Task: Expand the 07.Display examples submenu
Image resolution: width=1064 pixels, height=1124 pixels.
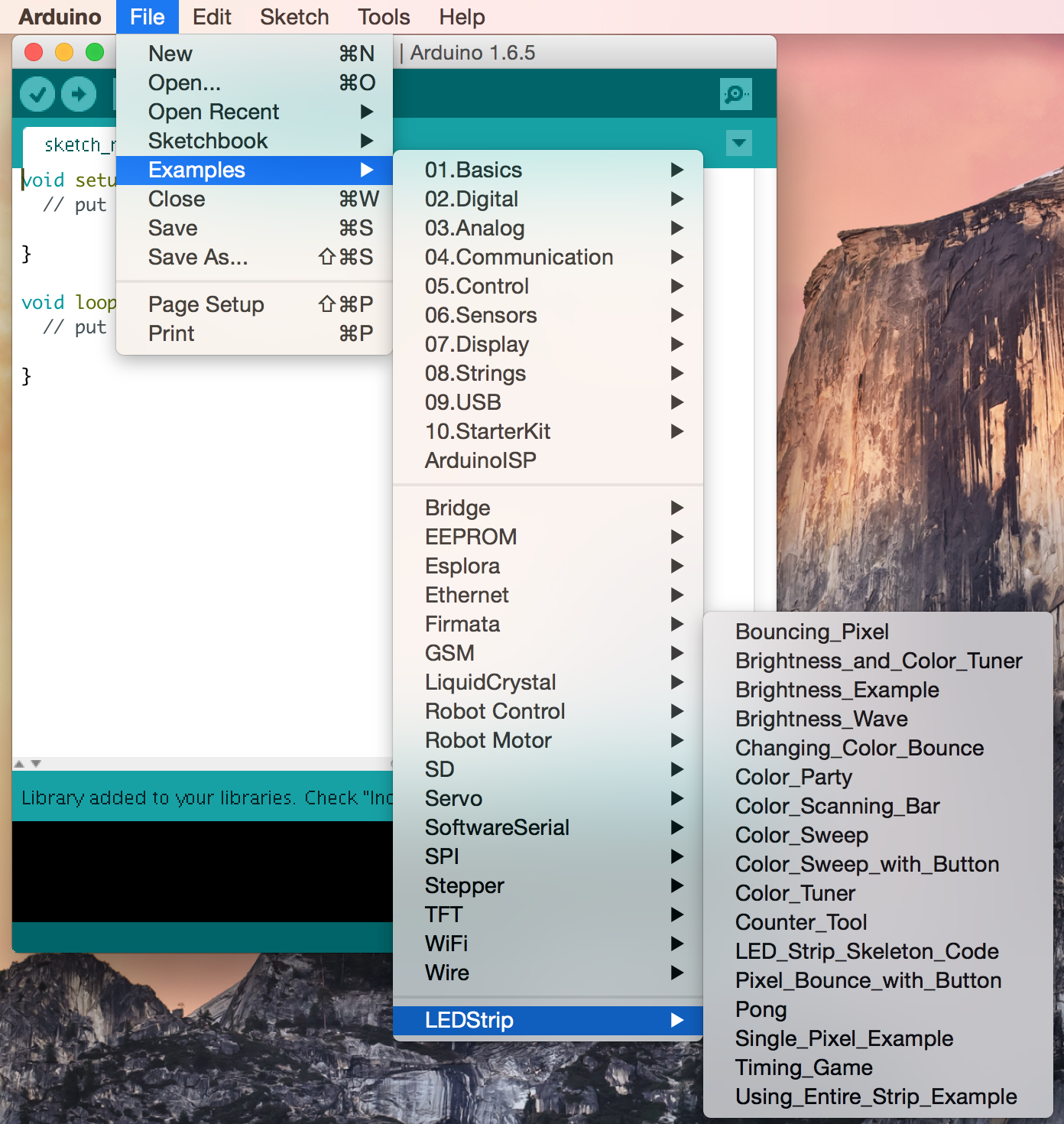Action: tap(548, 344)
